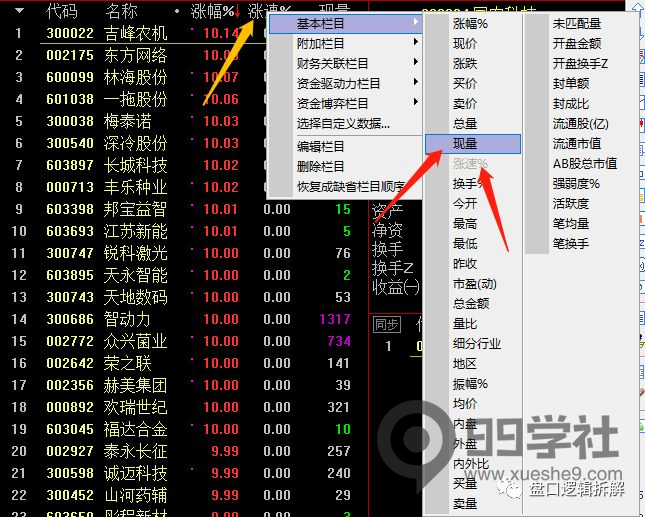
Task: Open the dropdown triangle left of 代码 header
Action: pyautogui.click(x=19, y=11)
